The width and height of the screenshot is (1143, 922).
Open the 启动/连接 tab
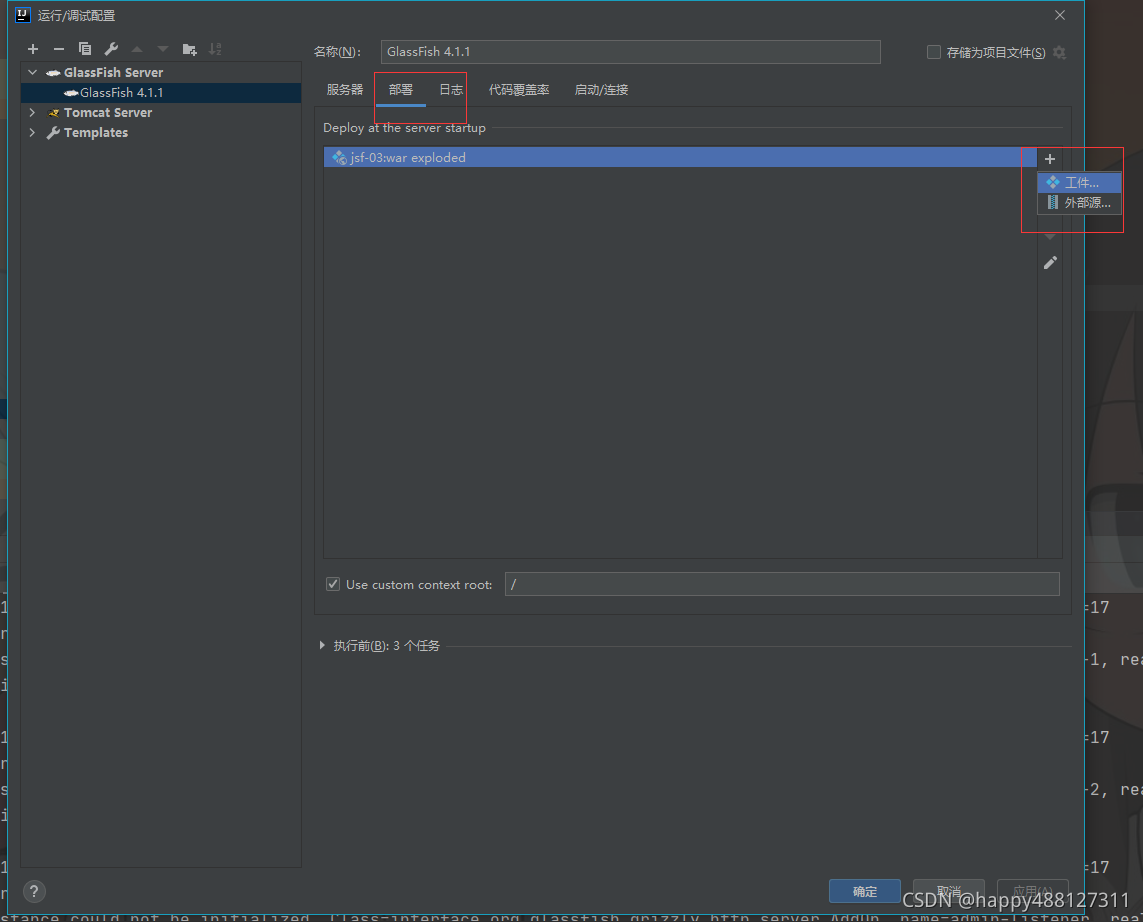[x=601, y=90]
